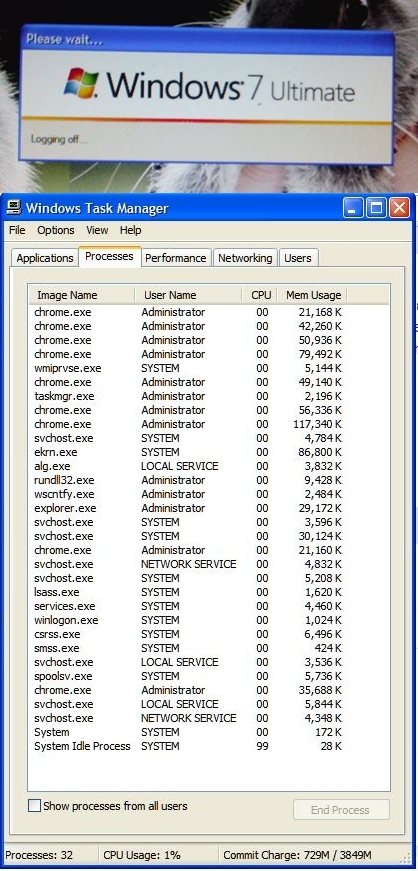418x871 pixels.
Task: Minimize the Windows Task Manager window
Action: [x=352, y=208]
